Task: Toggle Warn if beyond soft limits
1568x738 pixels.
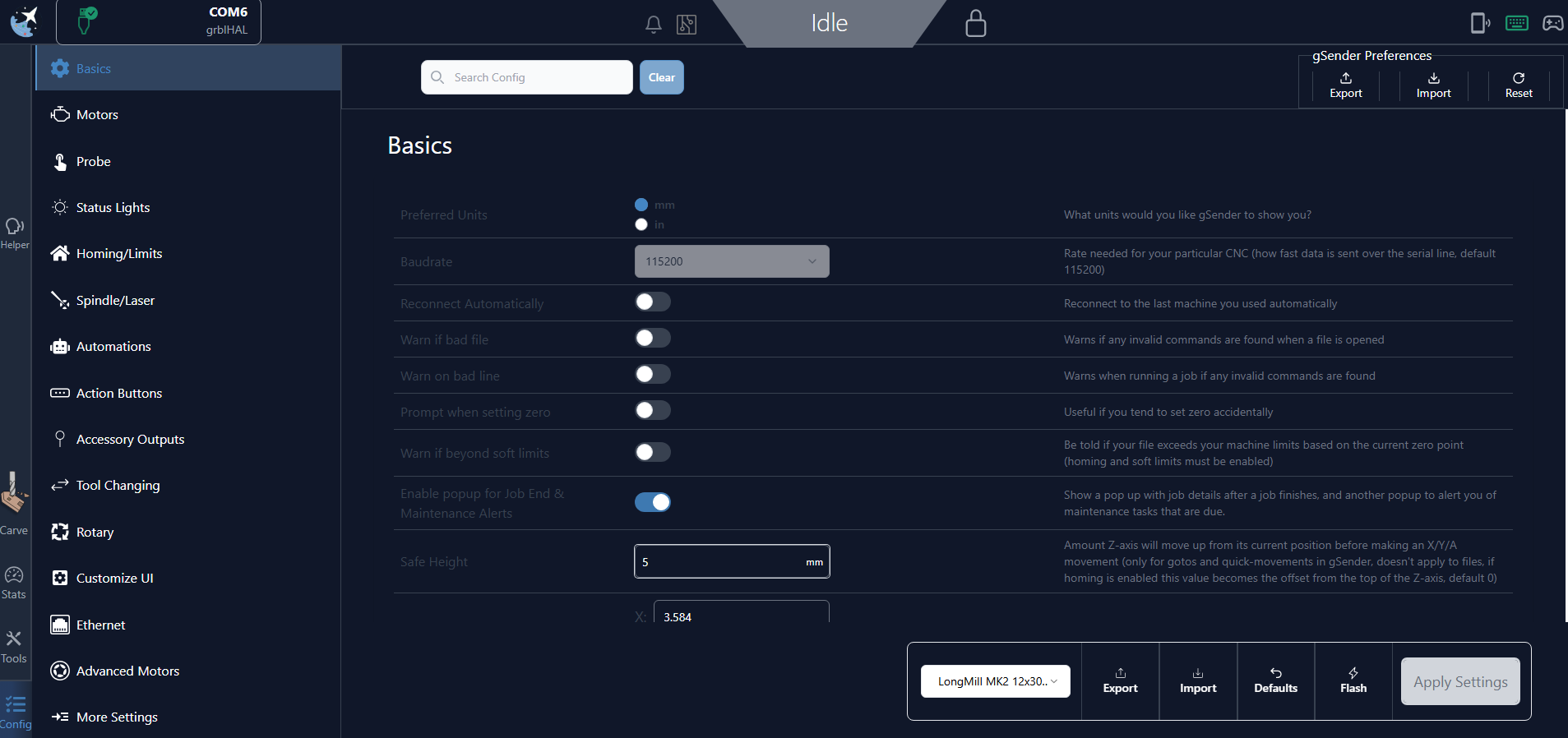Action: 653,452
